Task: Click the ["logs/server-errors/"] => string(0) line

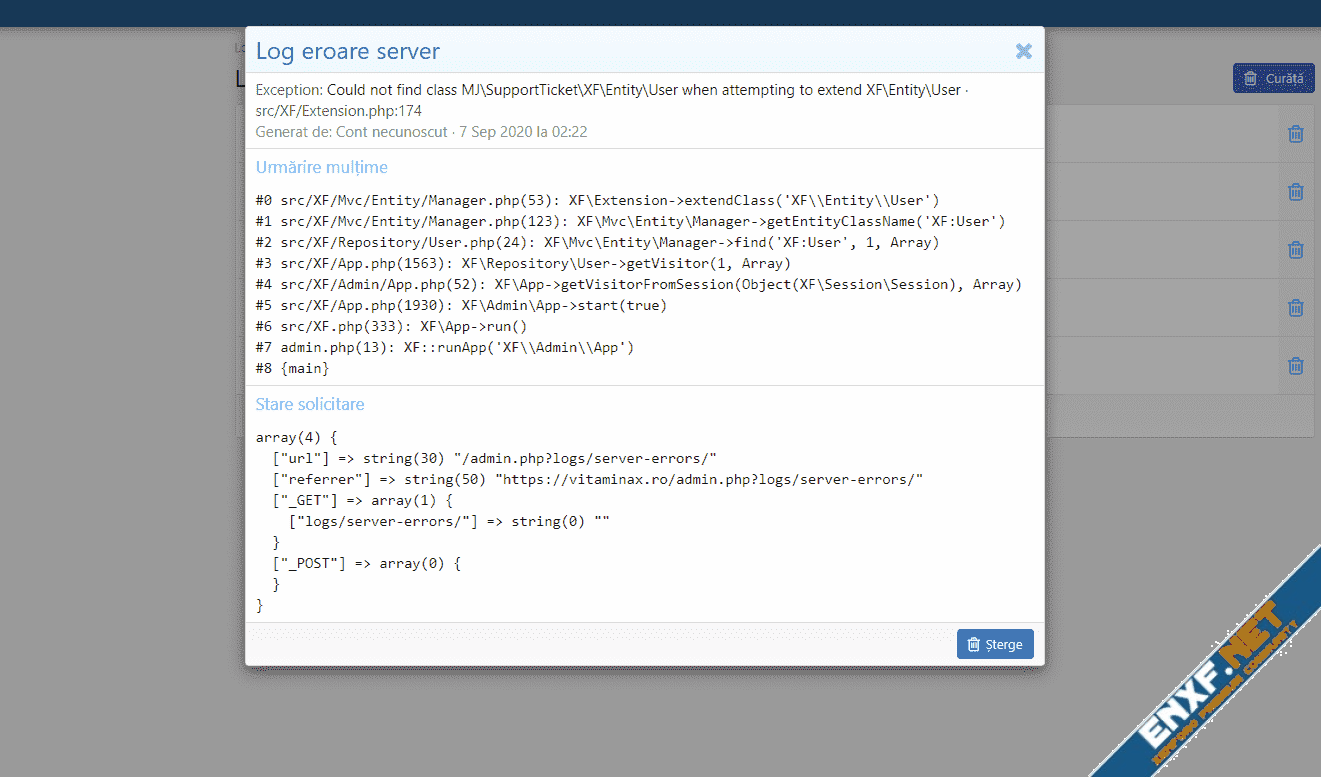Action: click(x=449, y=521)
